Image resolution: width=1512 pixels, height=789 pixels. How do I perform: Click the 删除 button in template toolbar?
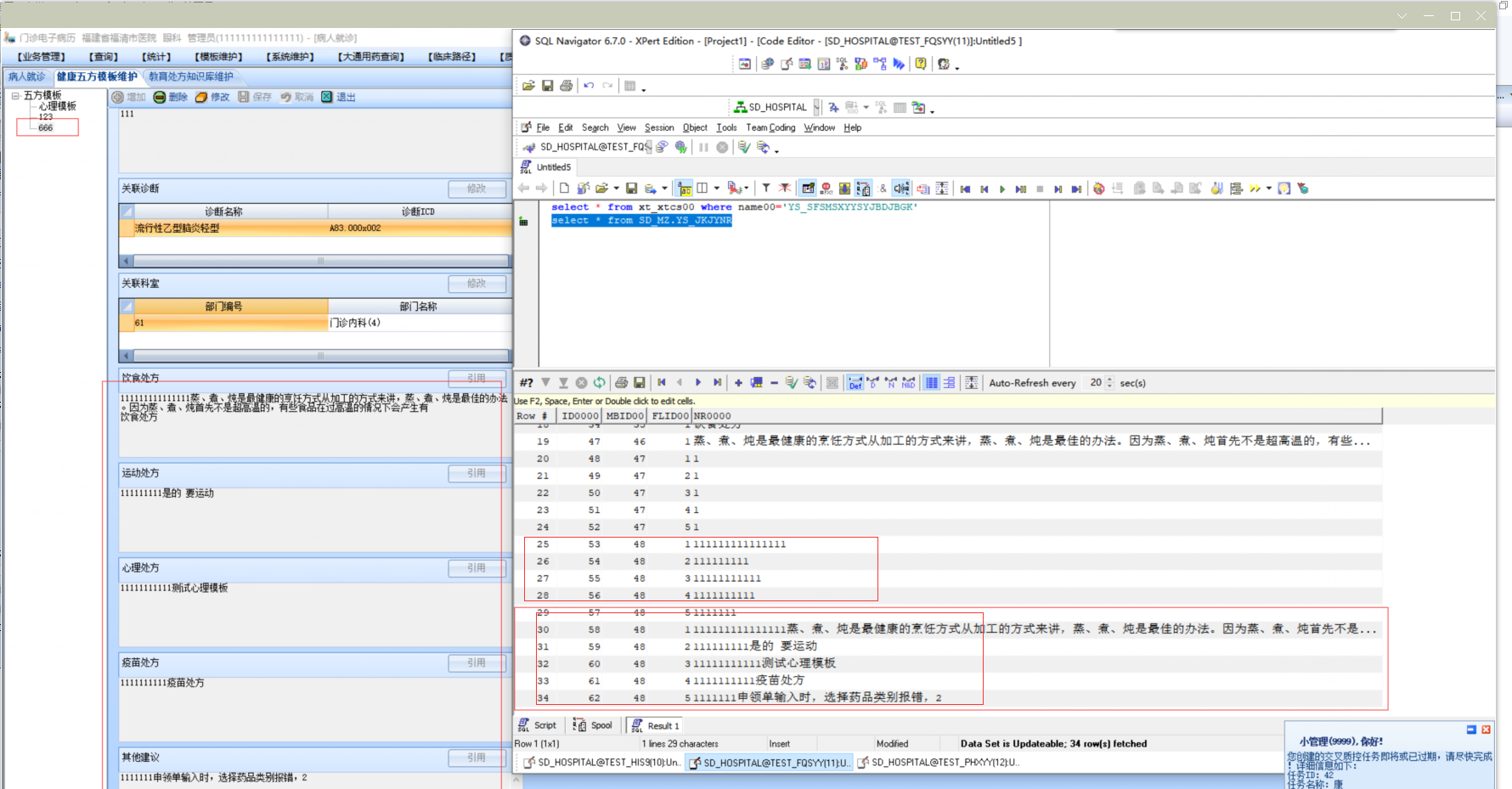[x=171, y=97]
